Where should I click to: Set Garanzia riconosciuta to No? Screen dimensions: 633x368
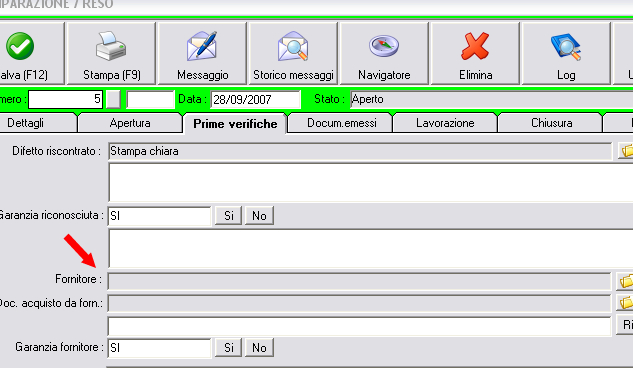259,216
